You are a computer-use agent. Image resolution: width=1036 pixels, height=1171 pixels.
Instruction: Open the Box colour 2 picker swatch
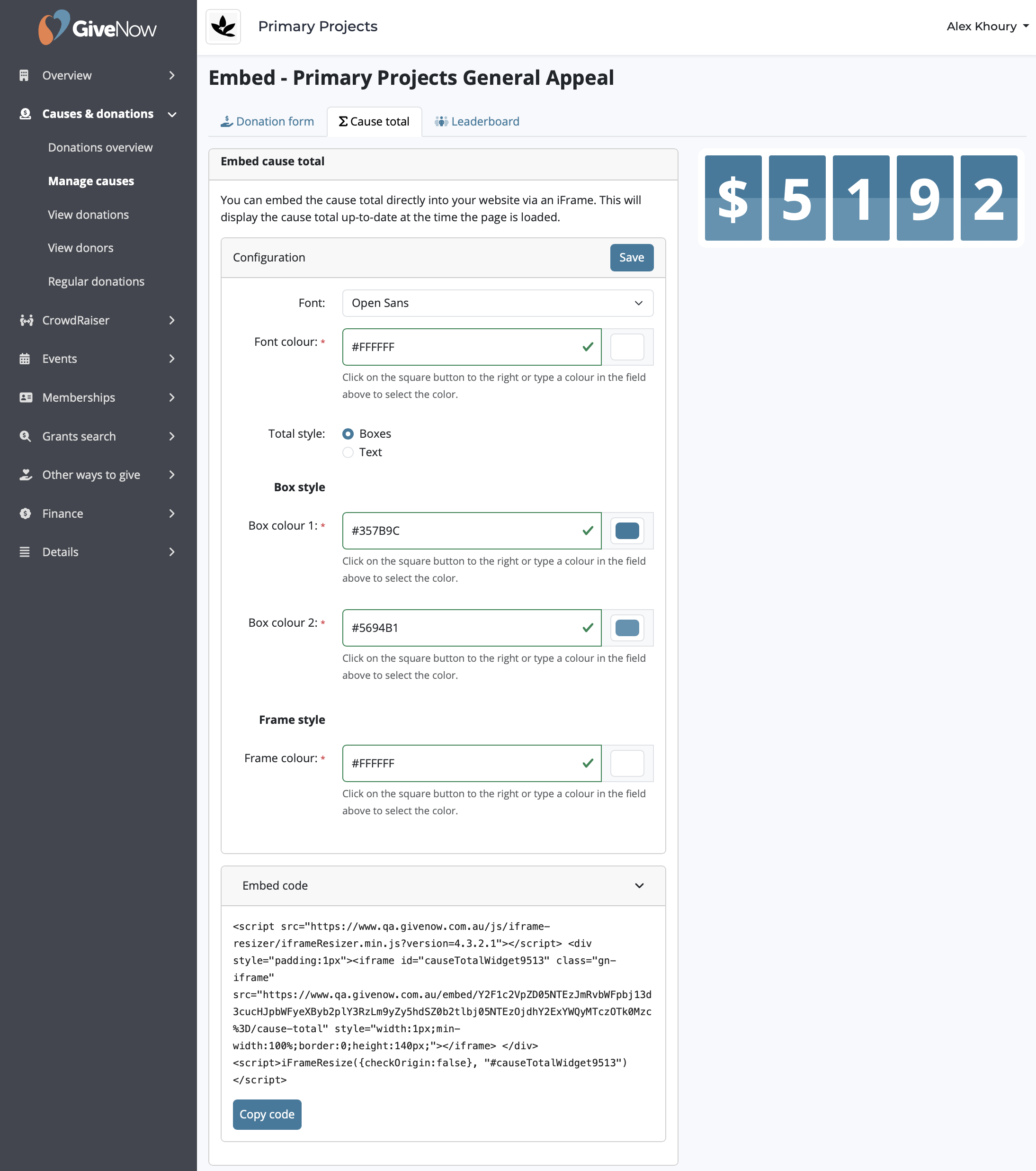pos(627,628)
